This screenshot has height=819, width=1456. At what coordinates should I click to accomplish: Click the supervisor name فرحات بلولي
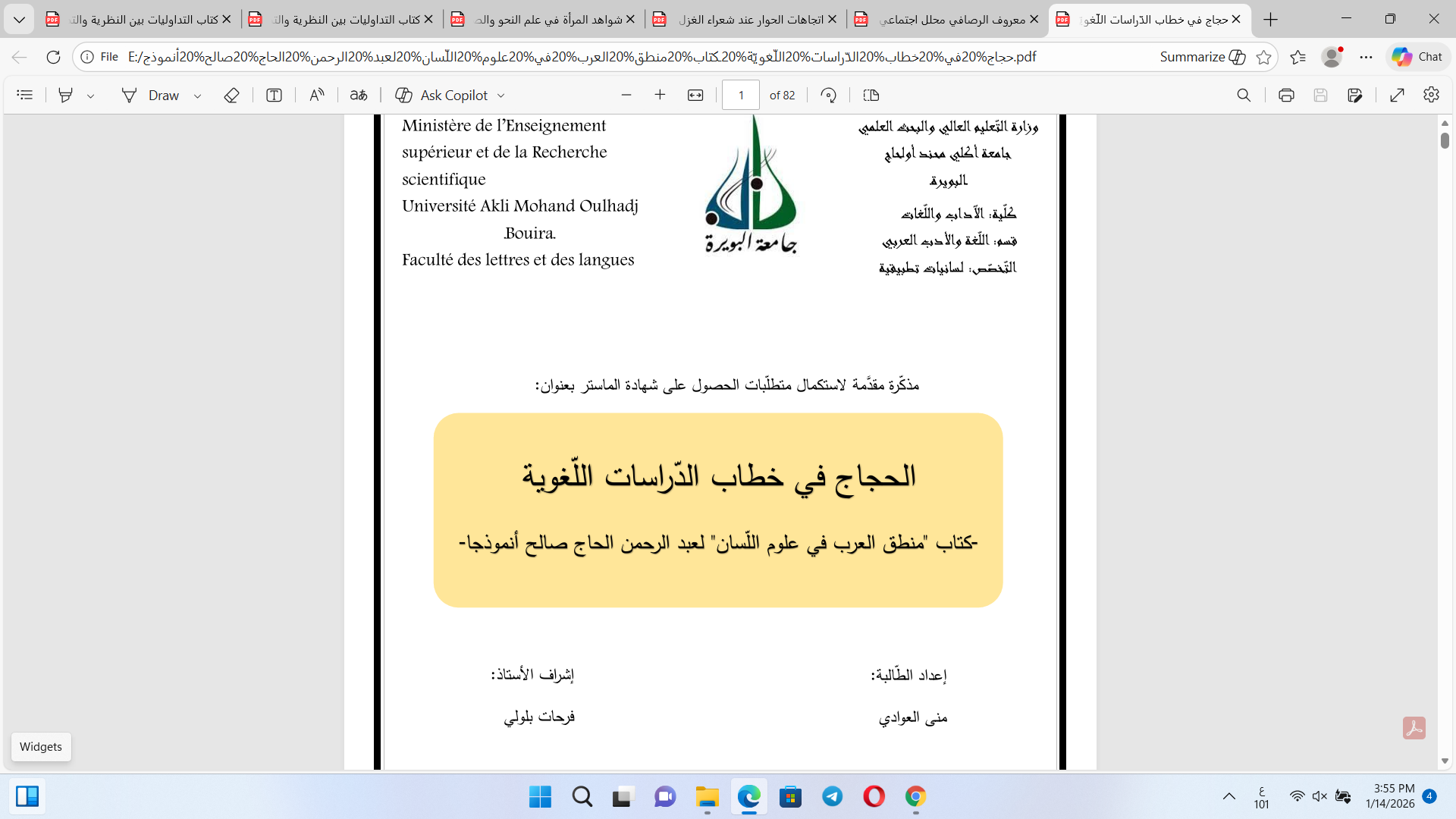[539, 717]
